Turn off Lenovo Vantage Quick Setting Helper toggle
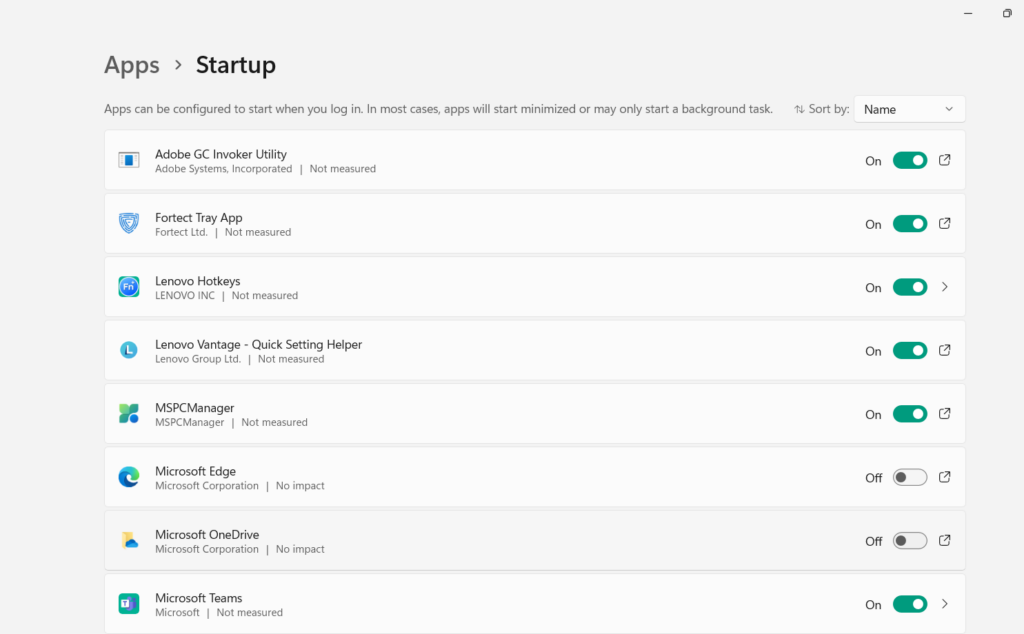 pos(909,351)
